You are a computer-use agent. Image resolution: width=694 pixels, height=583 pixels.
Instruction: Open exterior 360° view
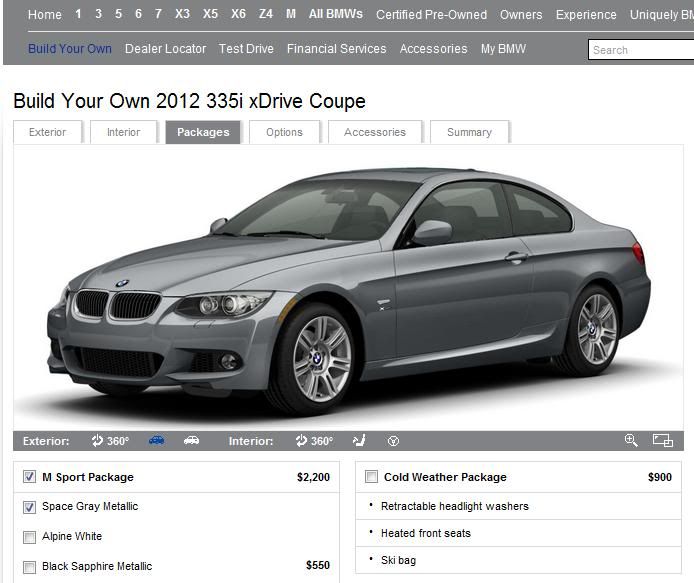(110, 441)
